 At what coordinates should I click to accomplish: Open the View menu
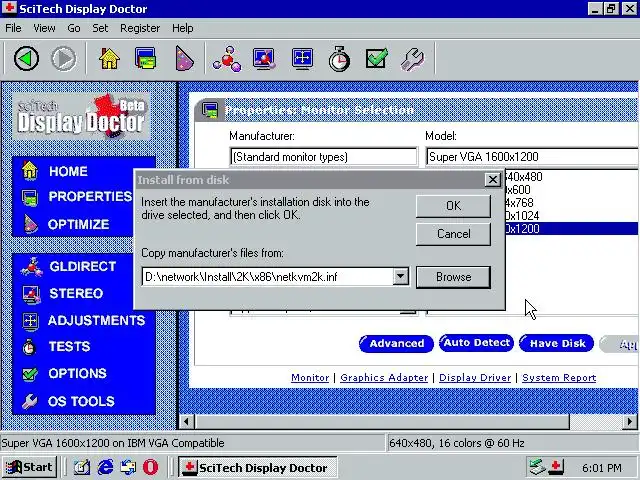tap(44, 28)
